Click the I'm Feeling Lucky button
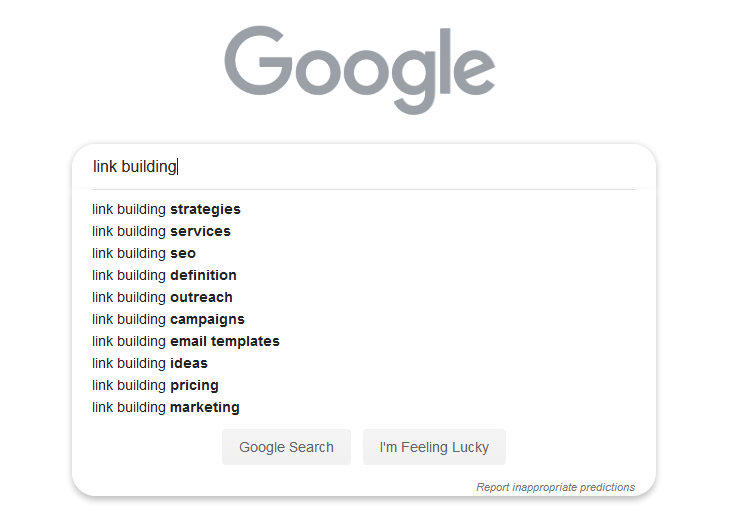The height and width of the screenshot is (530, 732). tap(434, 447)
